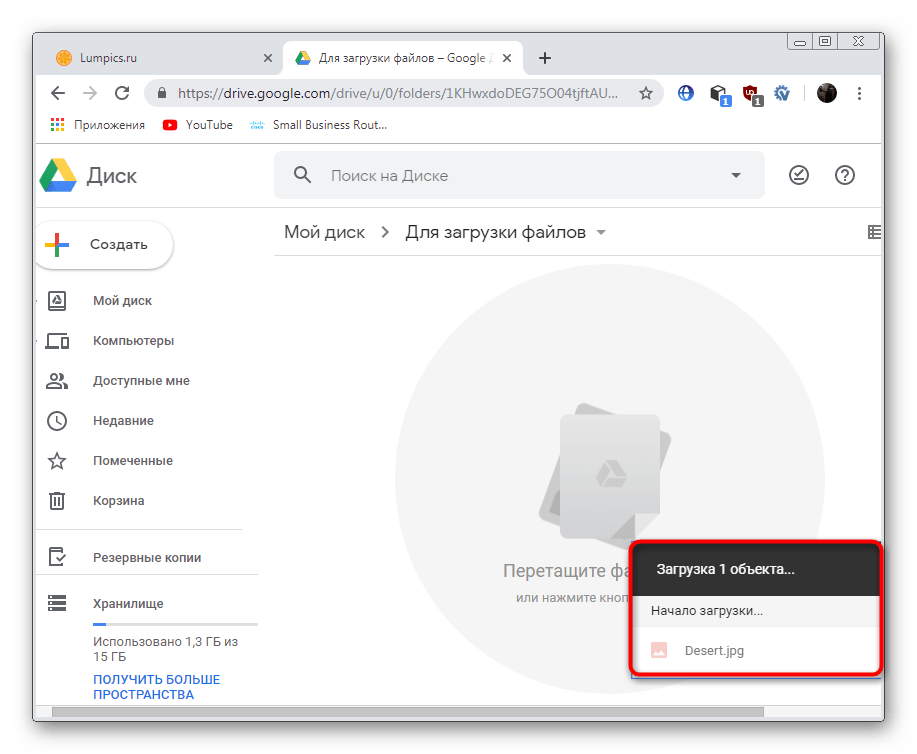Open Компьютеры in sidebar
The image size is (917, 754).
click(x=133, y=340)
